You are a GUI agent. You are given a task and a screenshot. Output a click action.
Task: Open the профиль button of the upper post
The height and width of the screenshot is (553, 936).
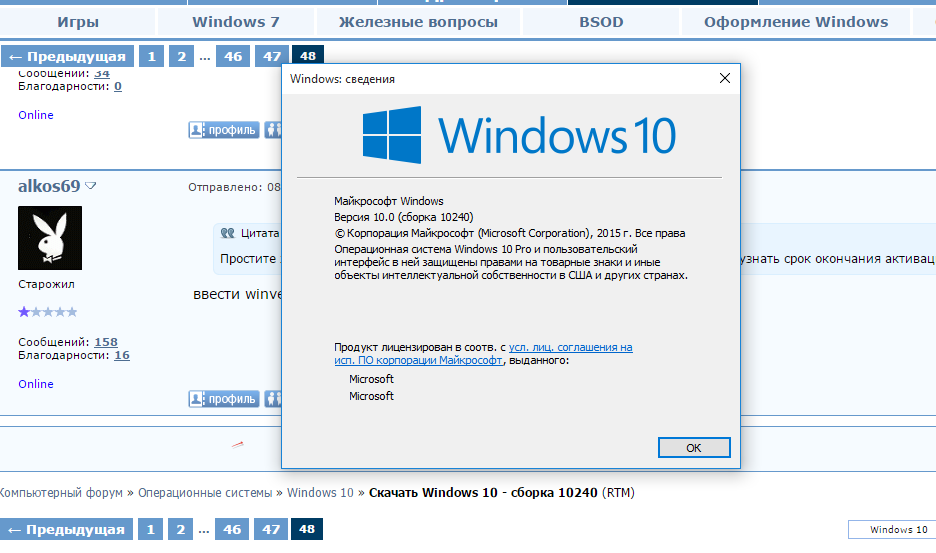224,130
